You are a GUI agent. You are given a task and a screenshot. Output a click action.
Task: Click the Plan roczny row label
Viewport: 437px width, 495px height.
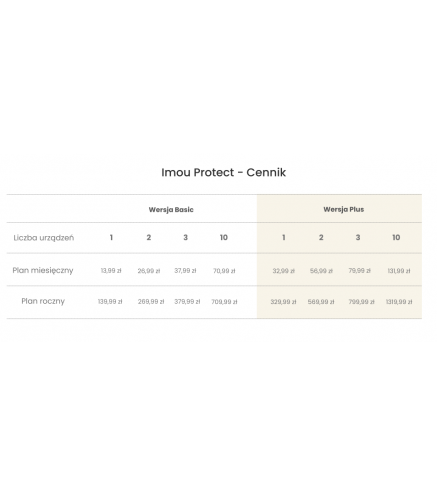point(43,301)
